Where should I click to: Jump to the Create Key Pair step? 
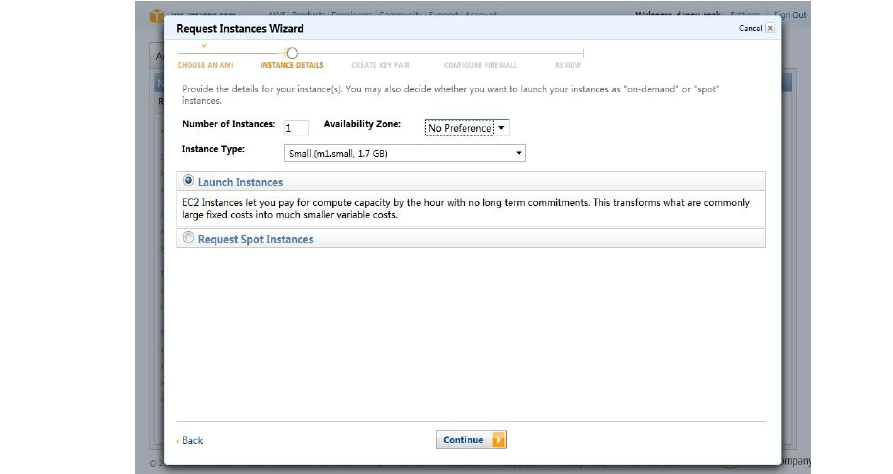380,65
